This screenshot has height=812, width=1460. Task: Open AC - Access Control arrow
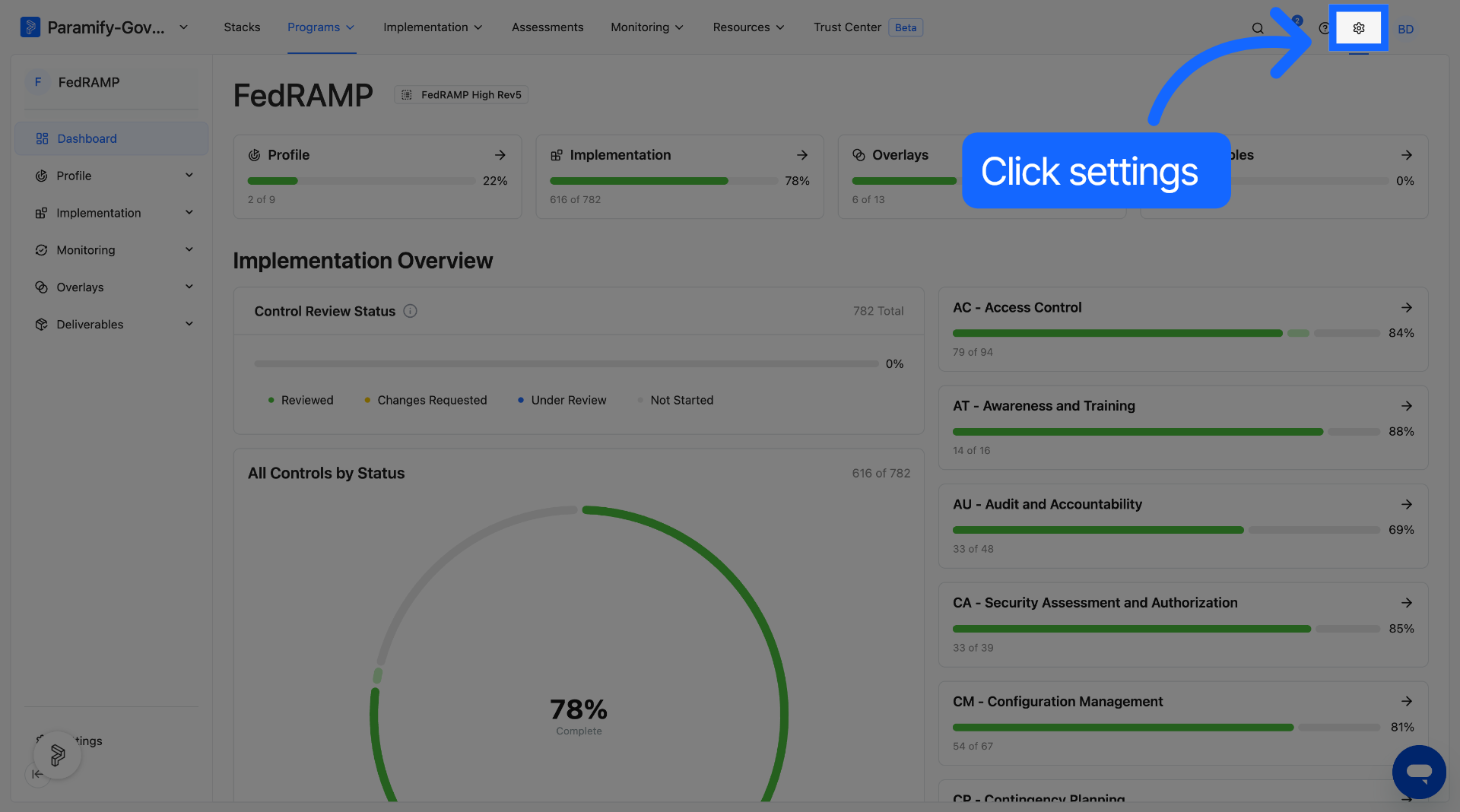[x=1406, y=308]
